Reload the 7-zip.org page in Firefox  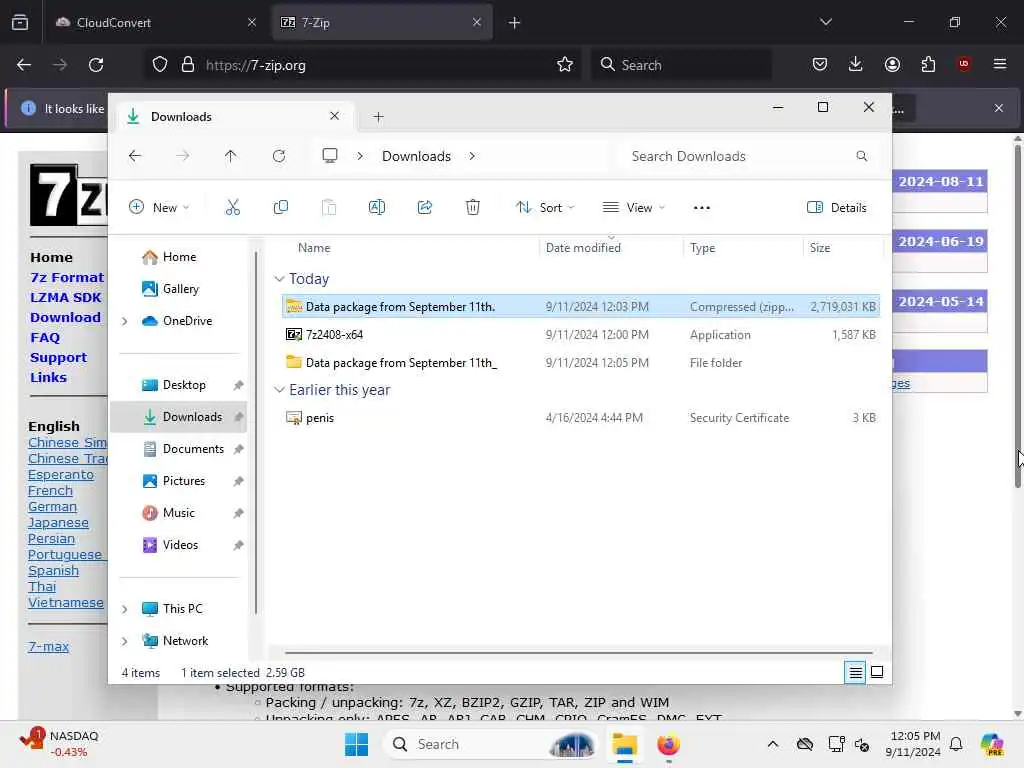click(96, 65)
